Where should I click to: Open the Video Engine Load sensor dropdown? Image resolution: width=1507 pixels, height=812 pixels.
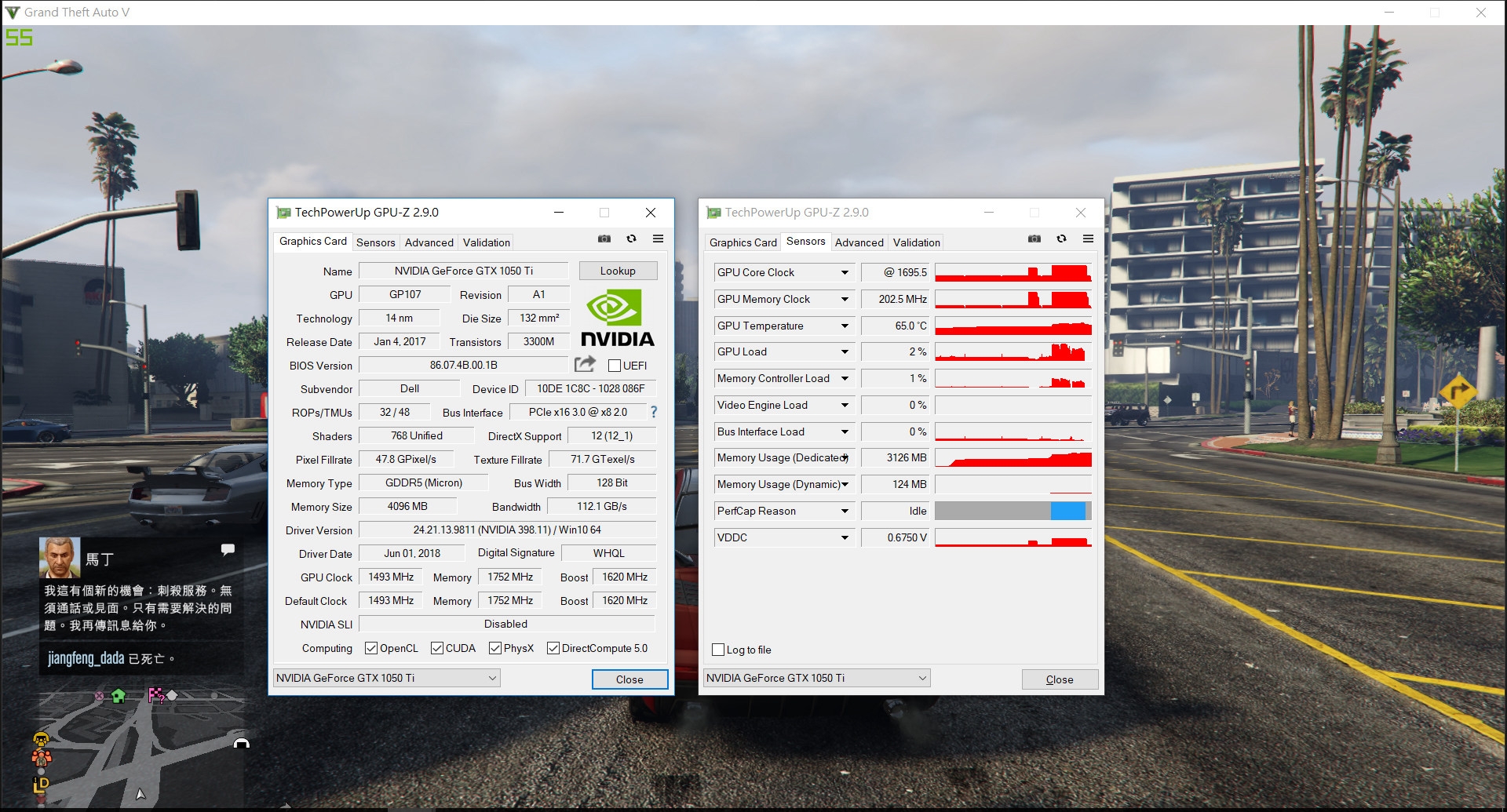click(x=845, y=406)
